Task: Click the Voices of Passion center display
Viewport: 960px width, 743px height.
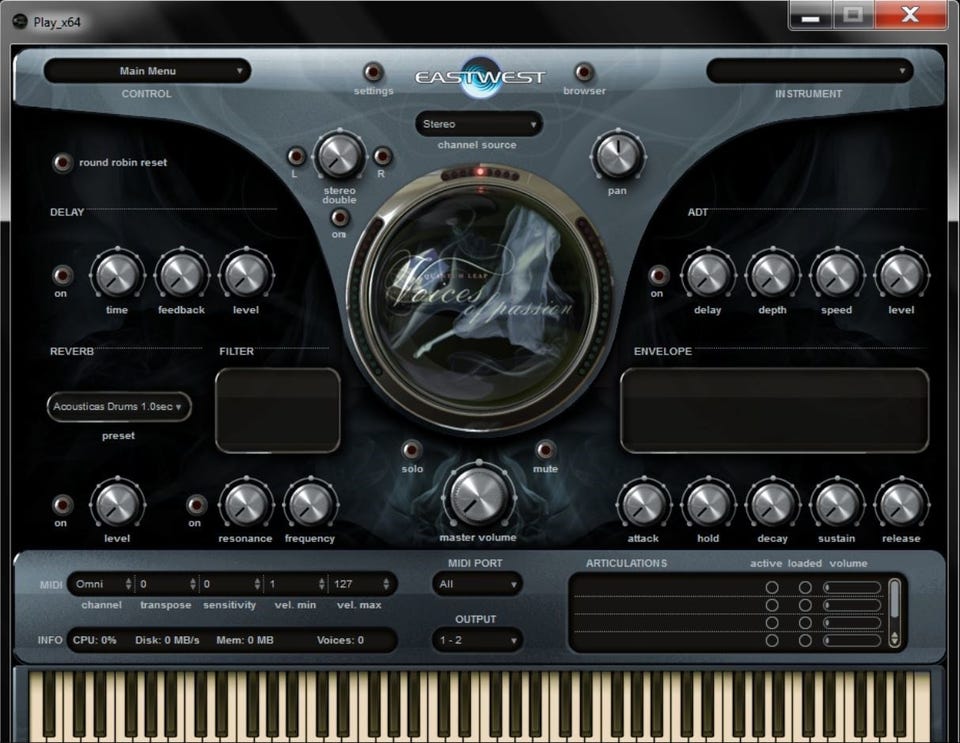Action: (479, 298)
